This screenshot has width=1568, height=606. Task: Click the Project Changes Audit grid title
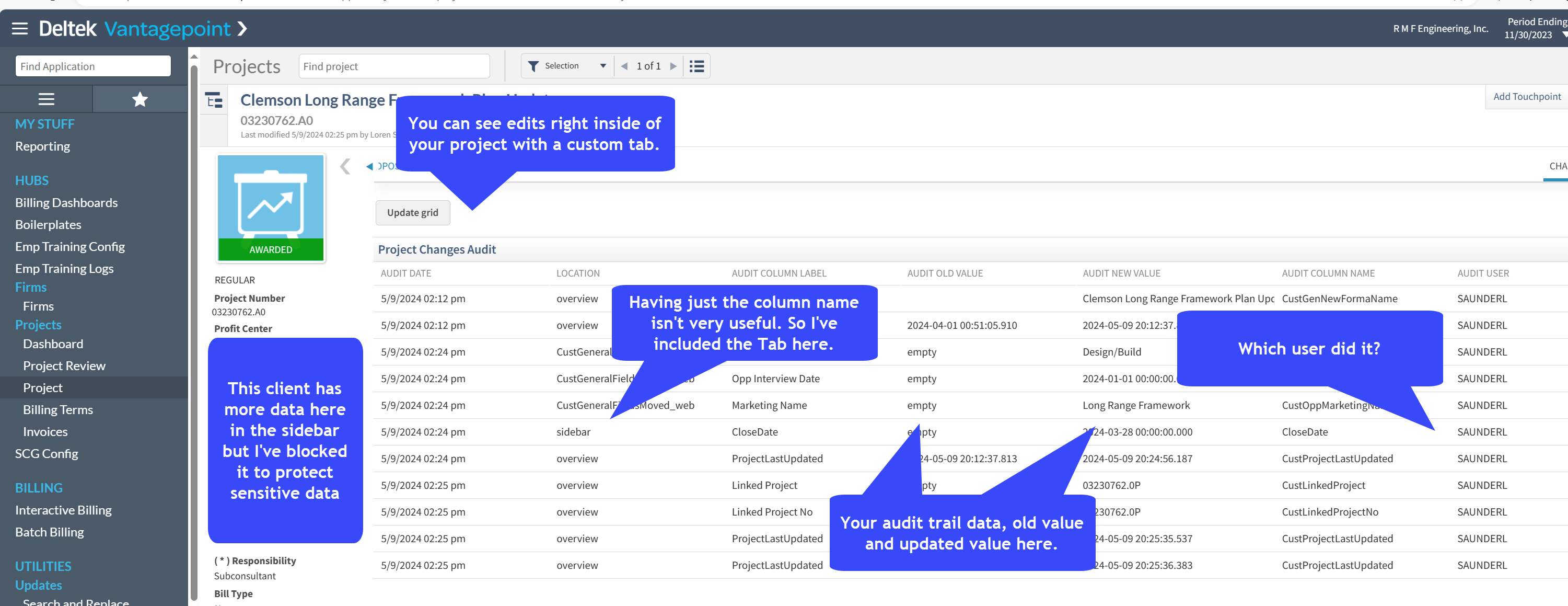(436, 249)
